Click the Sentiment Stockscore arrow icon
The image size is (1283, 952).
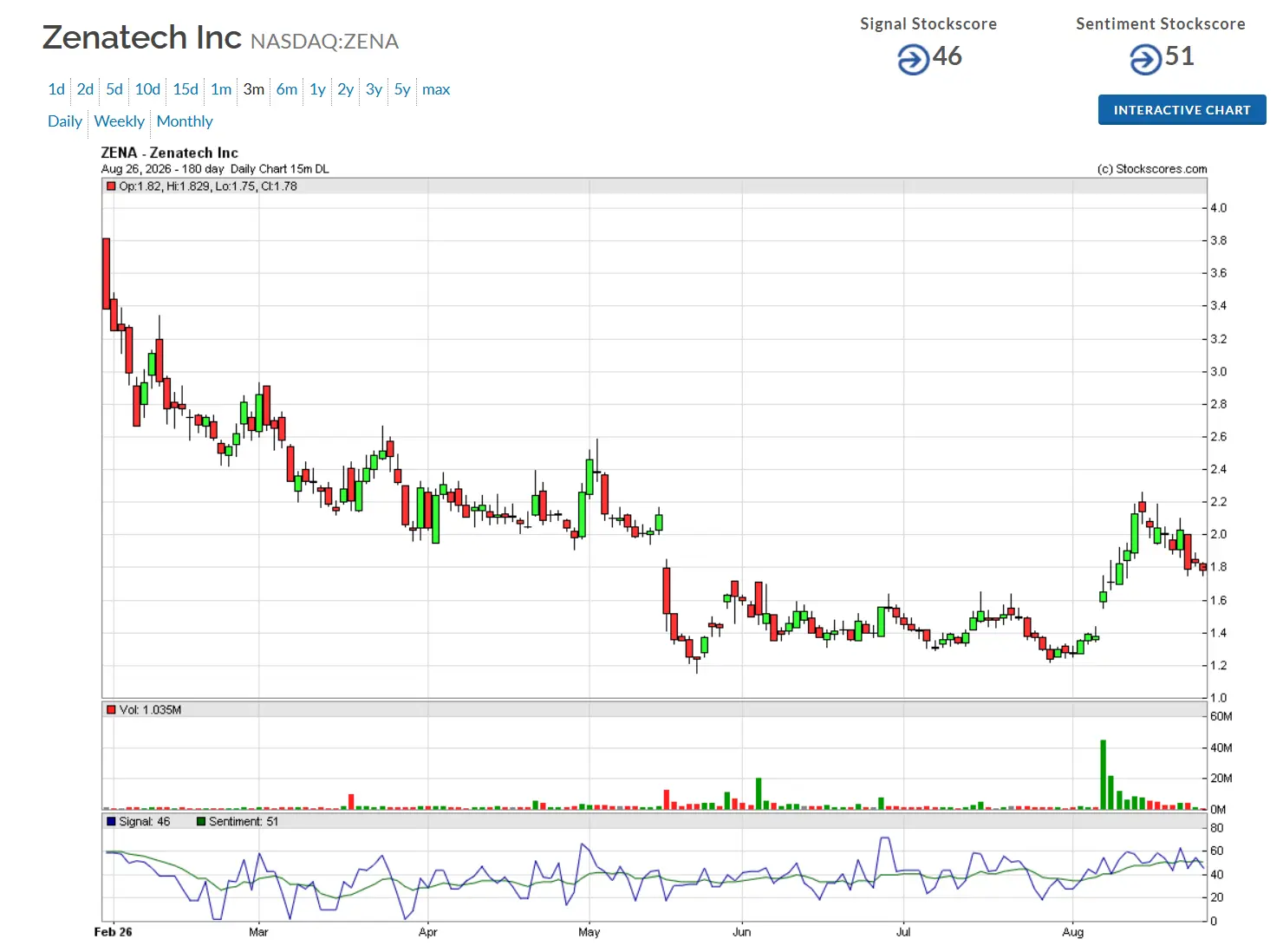pos(1145,60)
